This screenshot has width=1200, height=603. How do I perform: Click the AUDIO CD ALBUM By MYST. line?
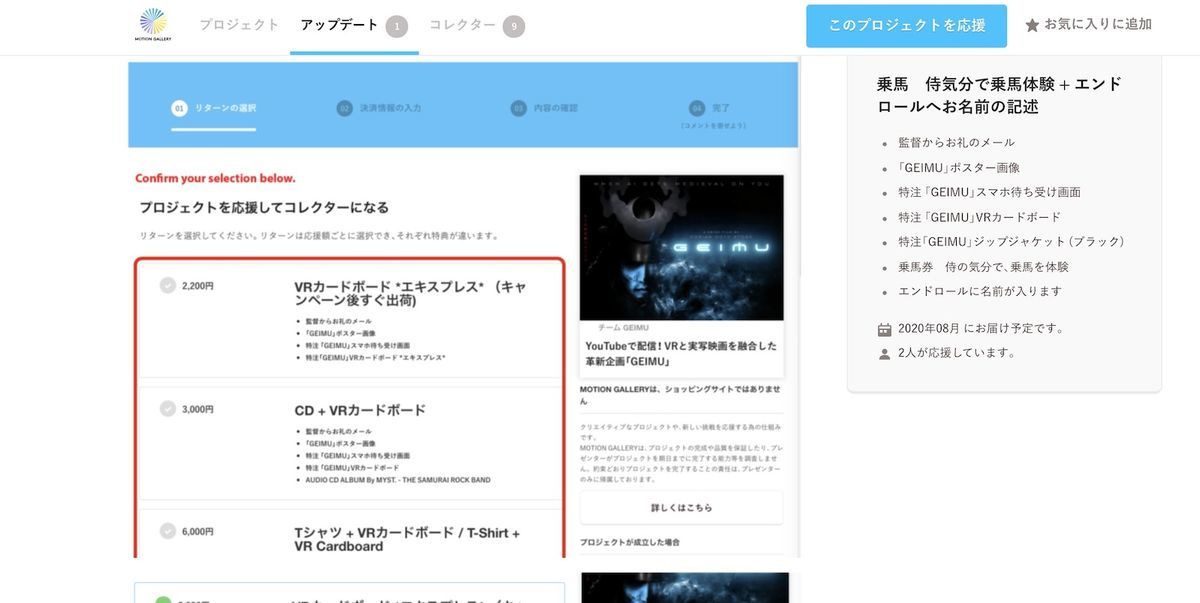pyautogui.click(x=398, y=480)
